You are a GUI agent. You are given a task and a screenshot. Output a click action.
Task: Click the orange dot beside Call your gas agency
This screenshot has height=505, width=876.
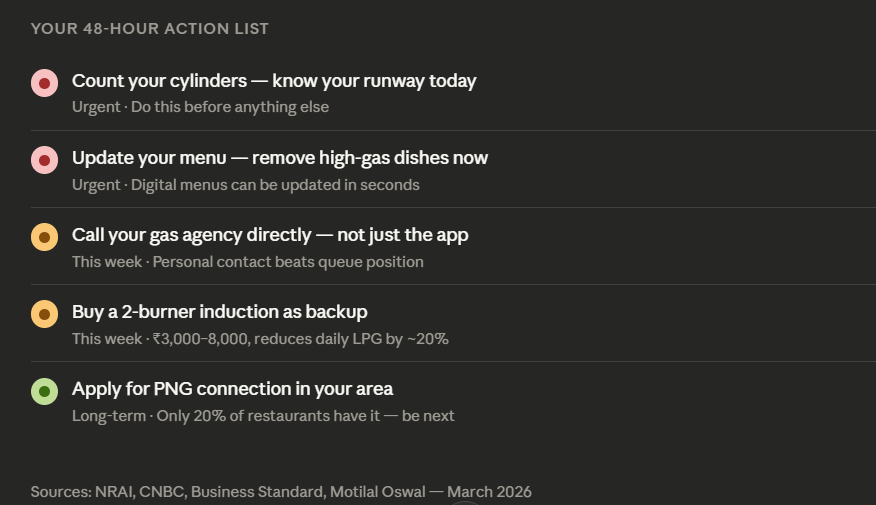pos(44,237)
